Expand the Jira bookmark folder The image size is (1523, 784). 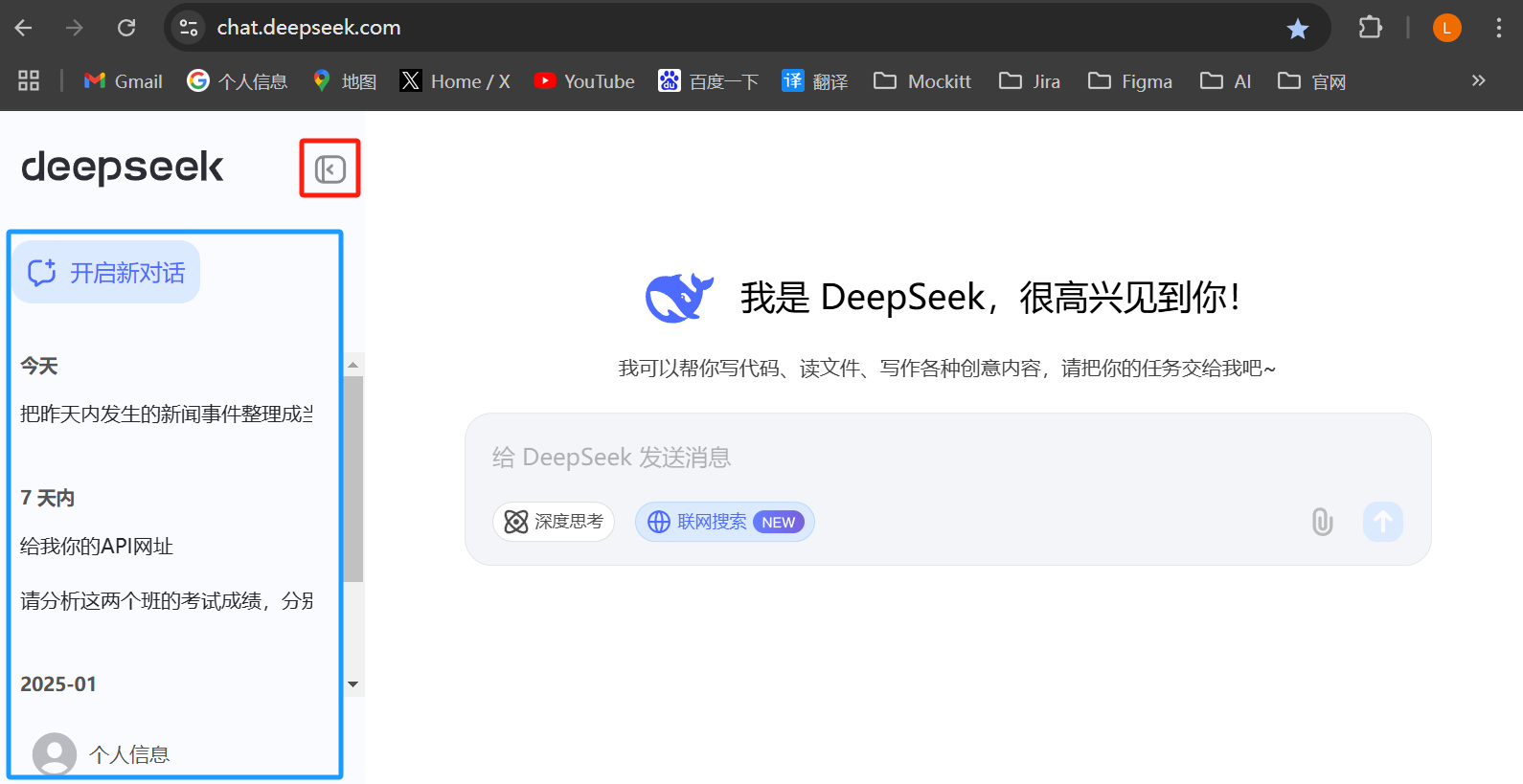pos(1030,81)
